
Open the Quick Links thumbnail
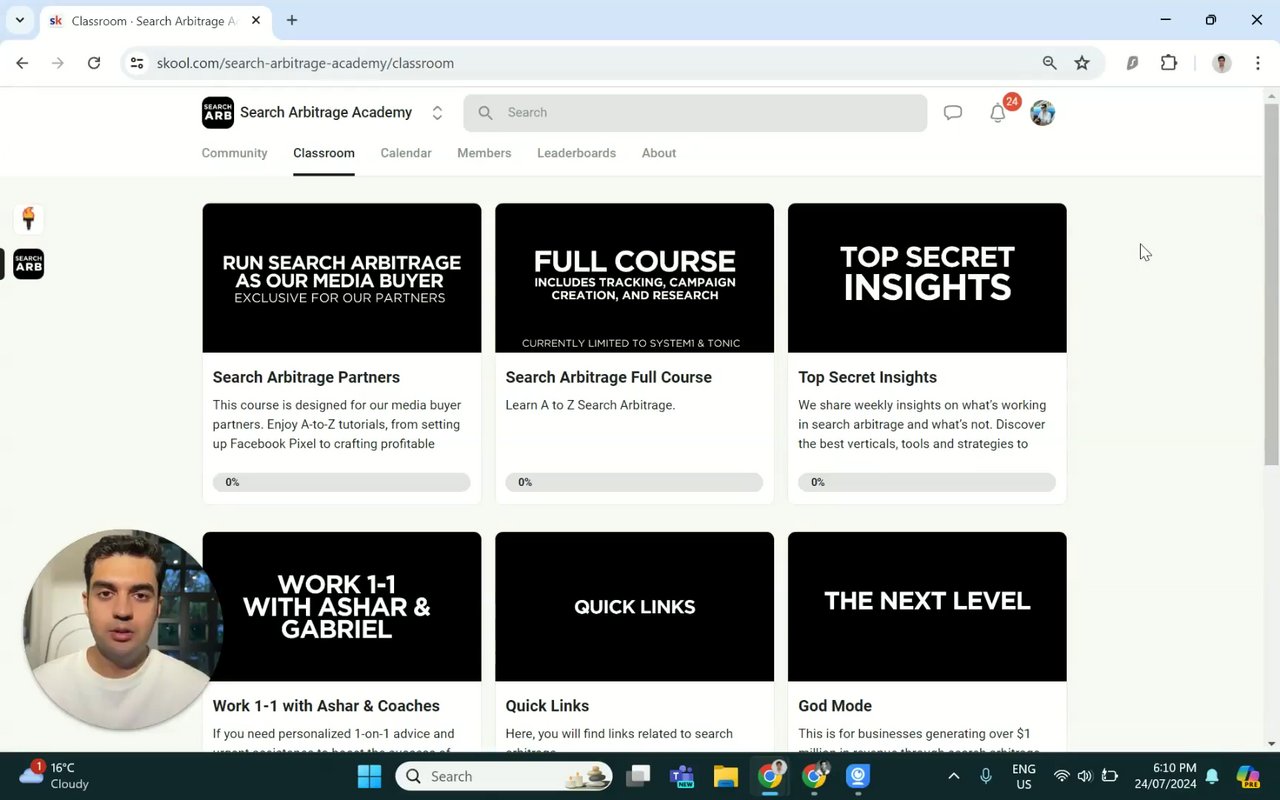tap(634, 607)
